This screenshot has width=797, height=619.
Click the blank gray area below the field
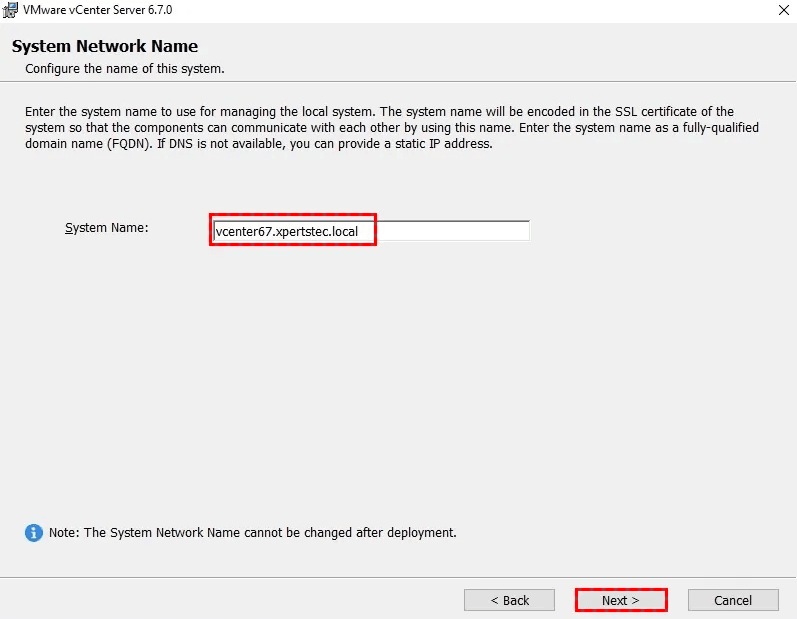400,380
